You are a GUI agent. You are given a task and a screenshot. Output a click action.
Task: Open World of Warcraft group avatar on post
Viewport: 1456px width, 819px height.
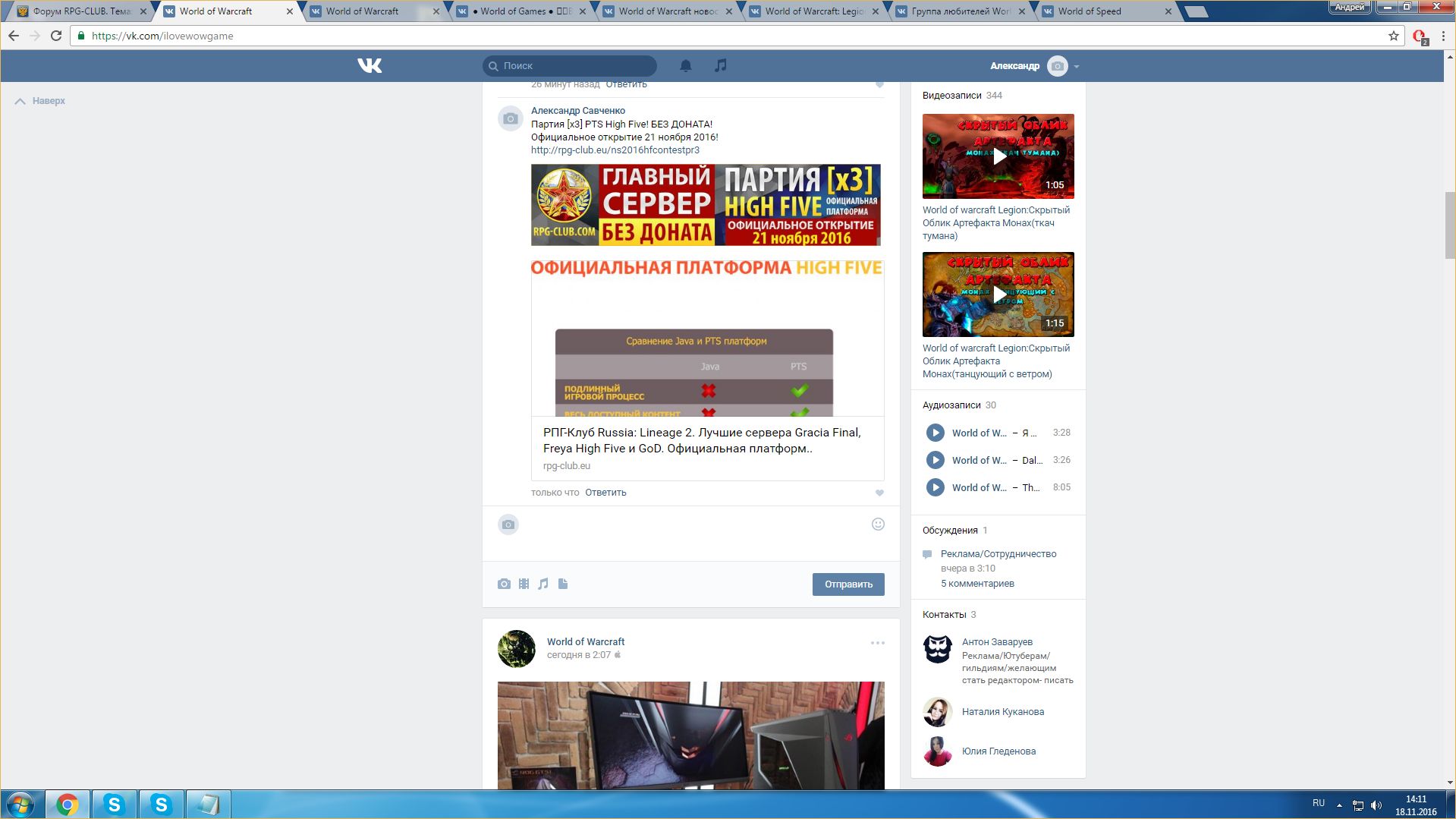coord(517,649)
